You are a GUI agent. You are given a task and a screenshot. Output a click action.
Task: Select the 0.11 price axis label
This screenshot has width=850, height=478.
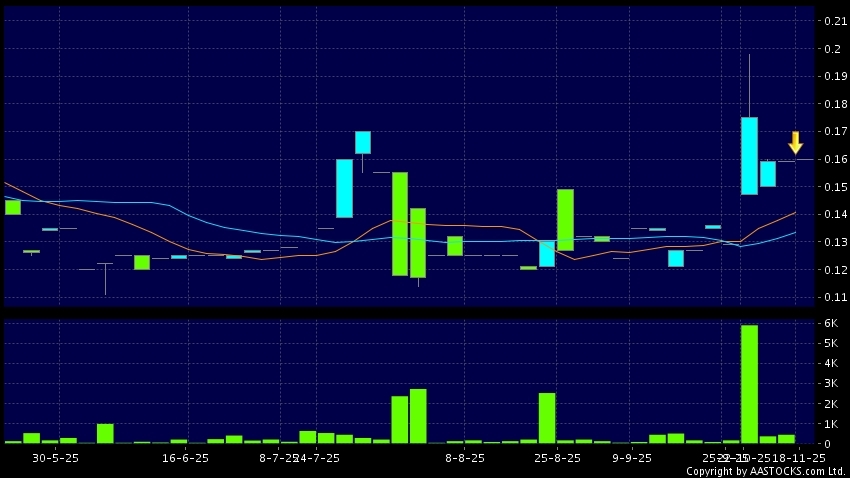pos(834,298)
